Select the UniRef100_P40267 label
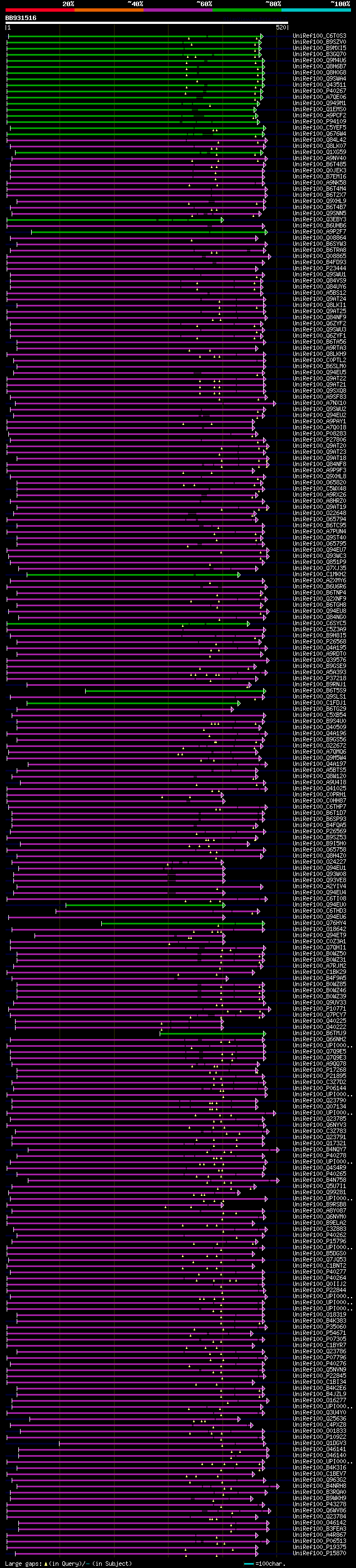356x1568 pixels. (x=319, y=91)
